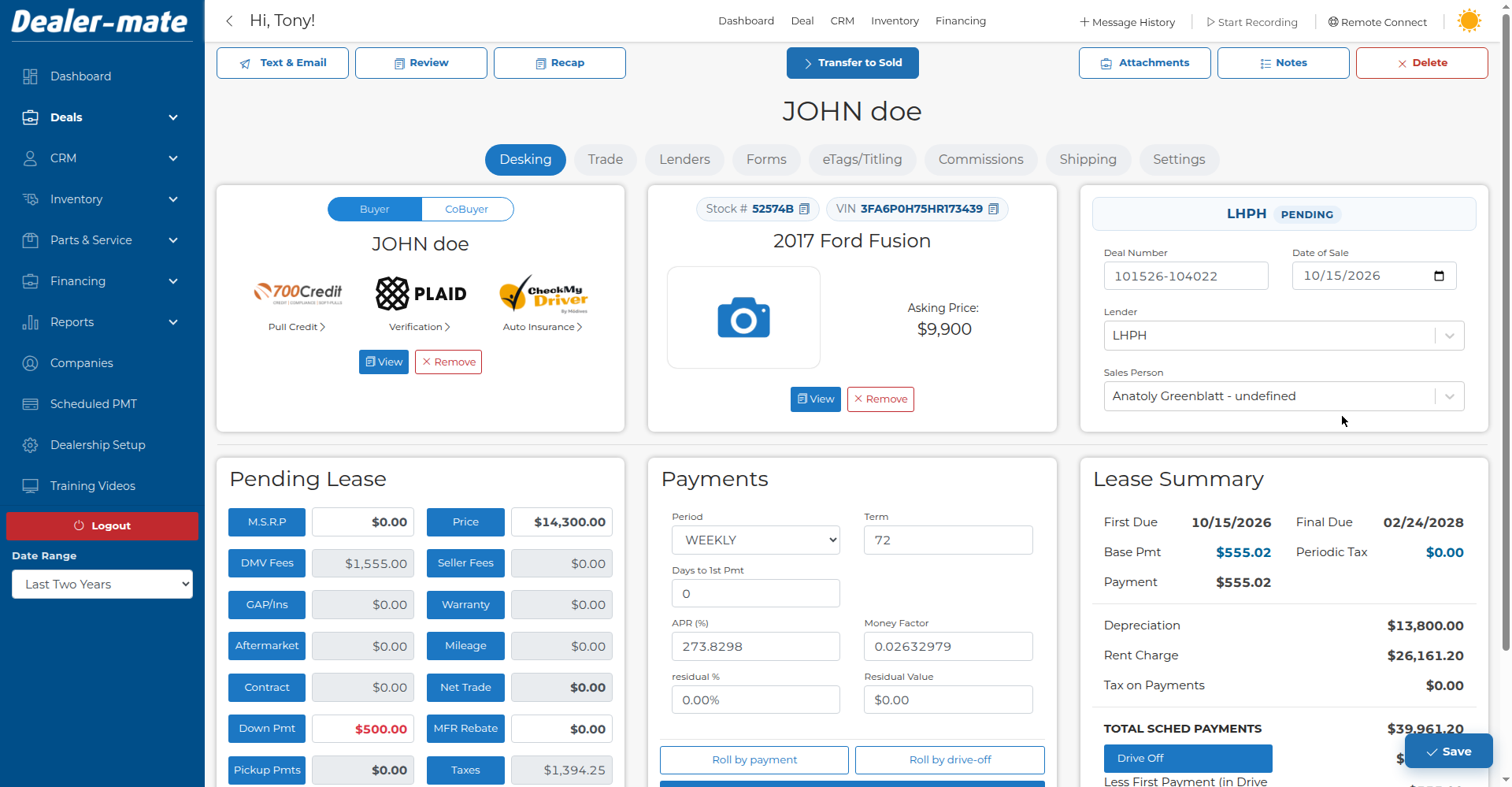This screenshot has width=1512, height=787.
Task: Copy stock number 52574B using copy icon
Action: click(x=804, y=209)
